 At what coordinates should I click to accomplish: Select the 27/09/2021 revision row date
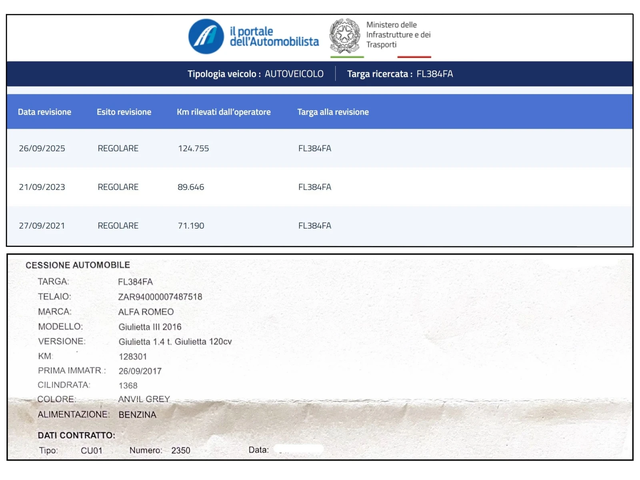(41, 226)
